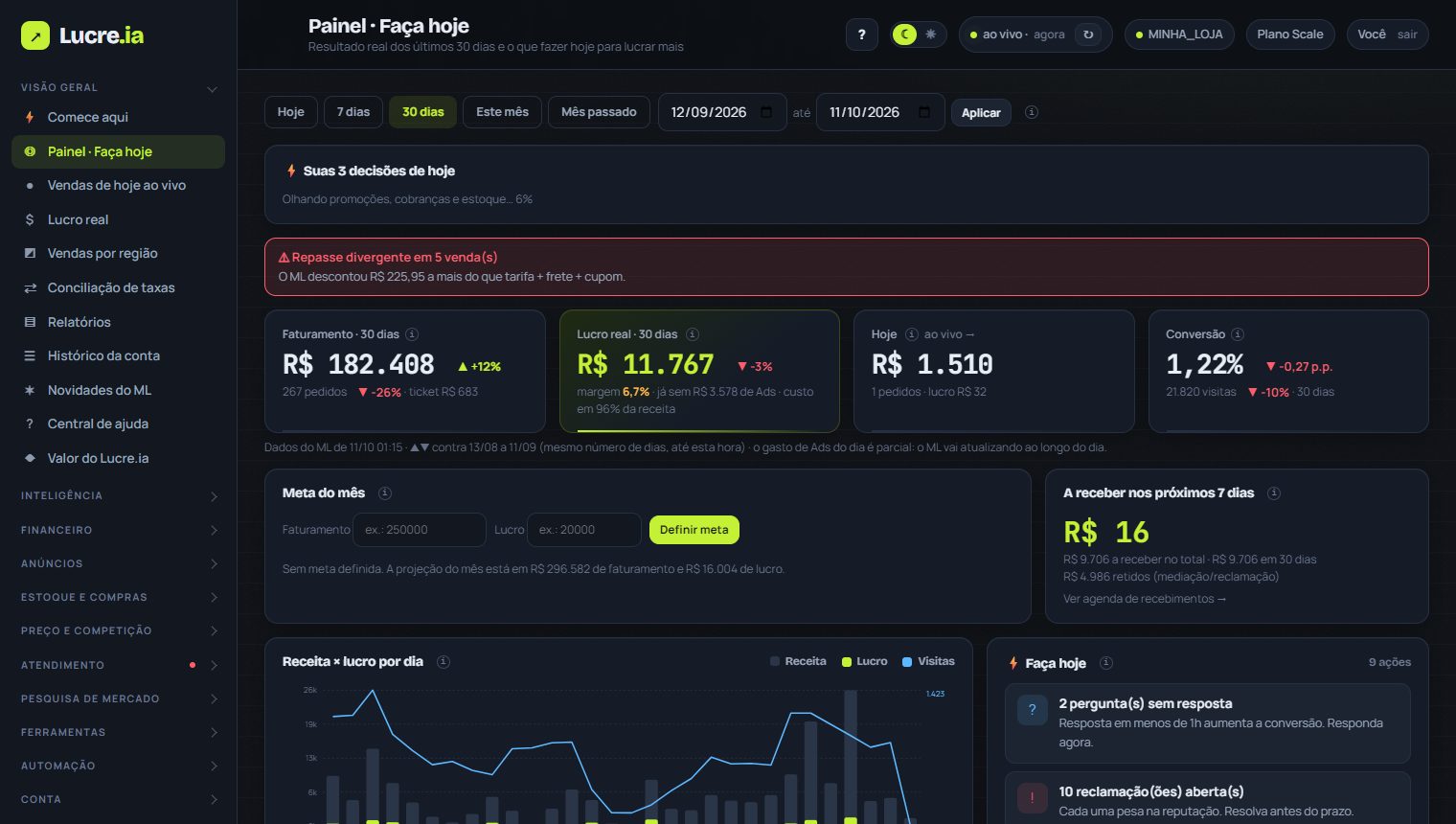Screen dimensions: 1456x824
Task: Click the Lucro goal input field
Action: [584, 530]
